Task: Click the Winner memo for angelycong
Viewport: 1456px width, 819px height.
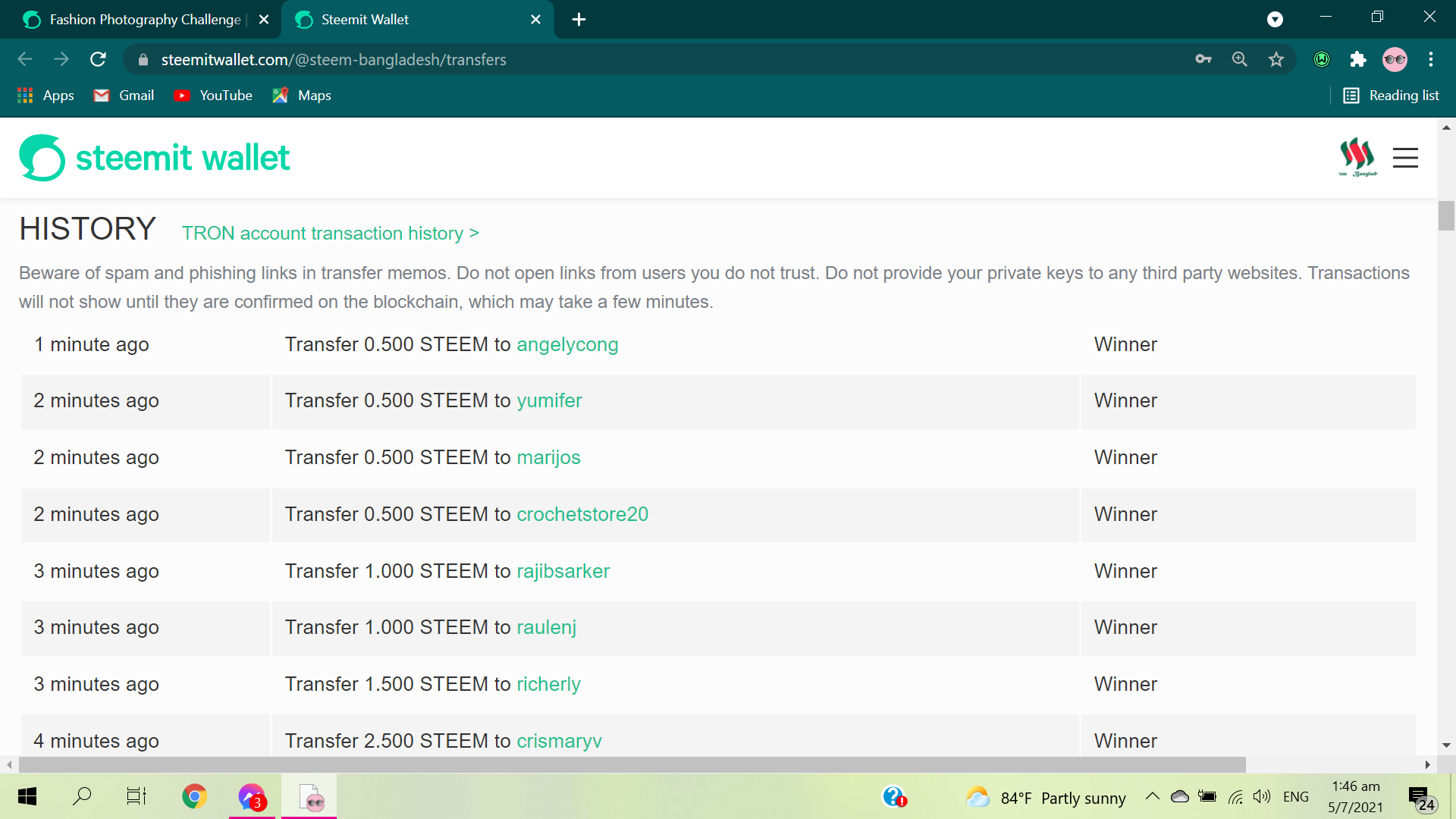Action: point(1125,344)
